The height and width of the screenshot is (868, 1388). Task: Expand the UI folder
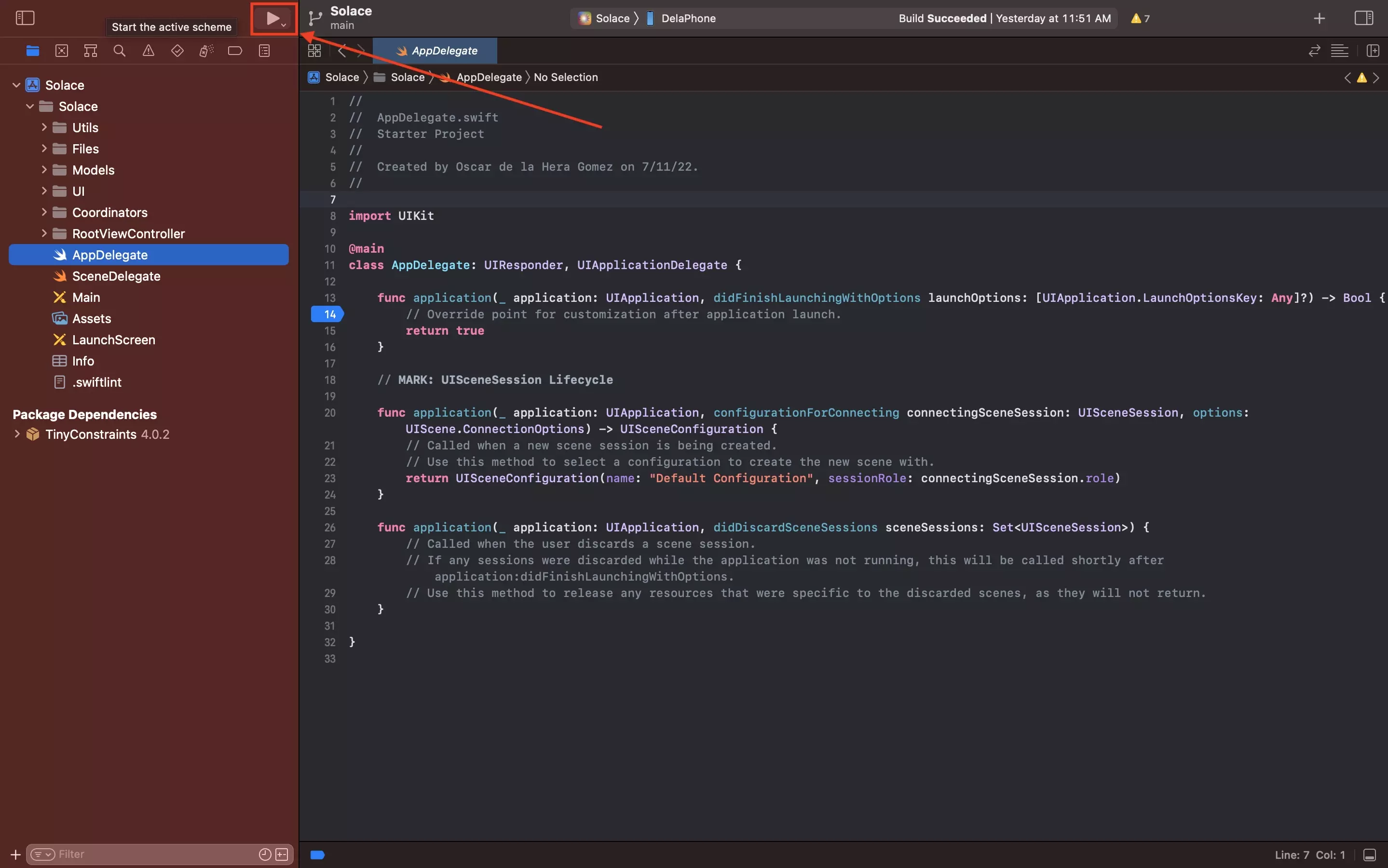(x=43, y=190)
